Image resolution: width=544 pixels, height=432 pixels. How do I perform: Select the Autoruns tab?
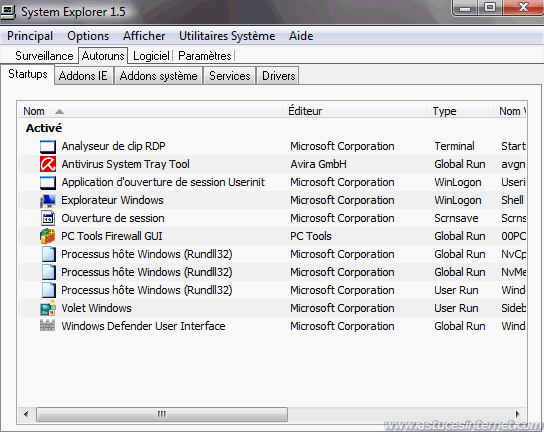(x=103, y=56)
